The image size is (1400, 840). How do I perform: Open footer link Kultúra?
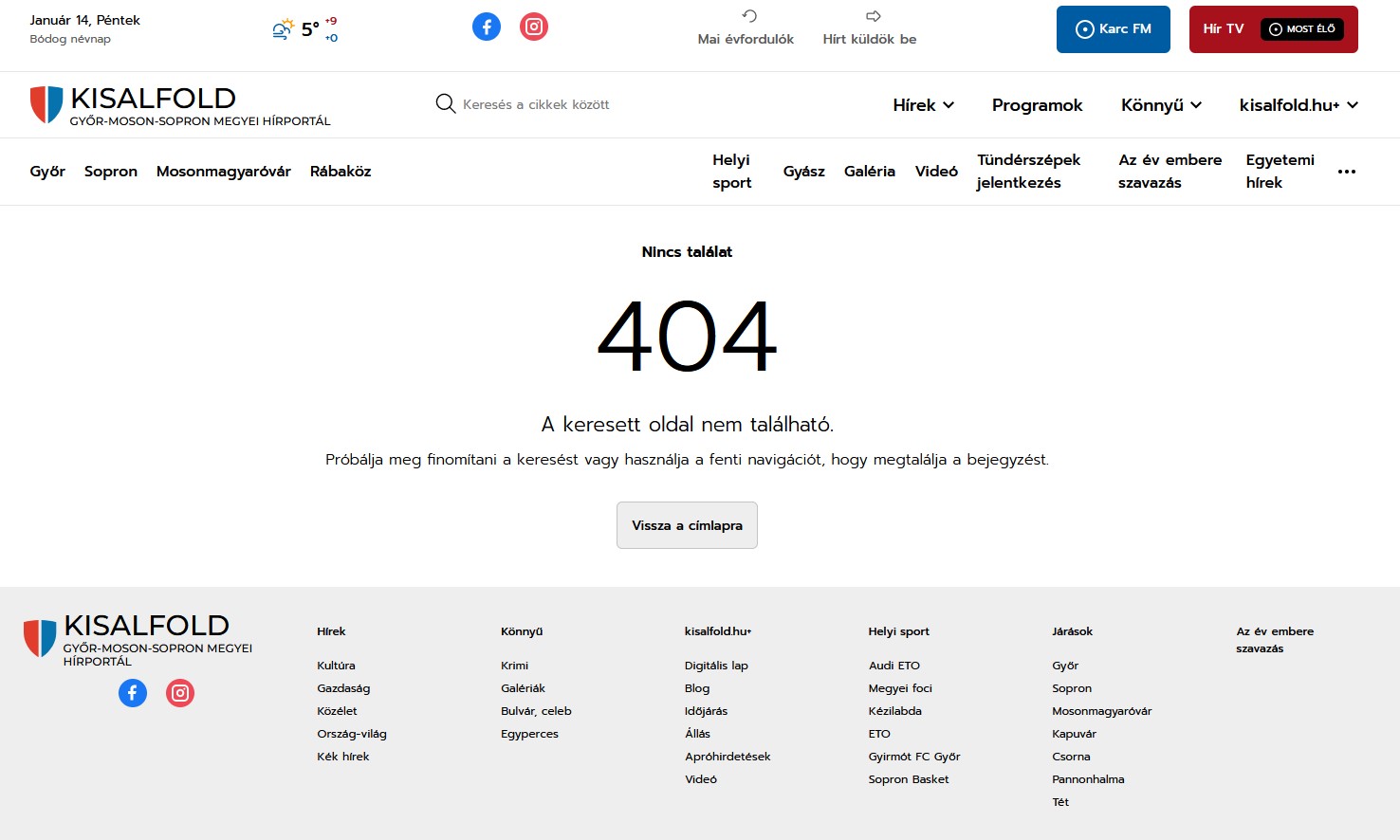[x=336, y=666]
